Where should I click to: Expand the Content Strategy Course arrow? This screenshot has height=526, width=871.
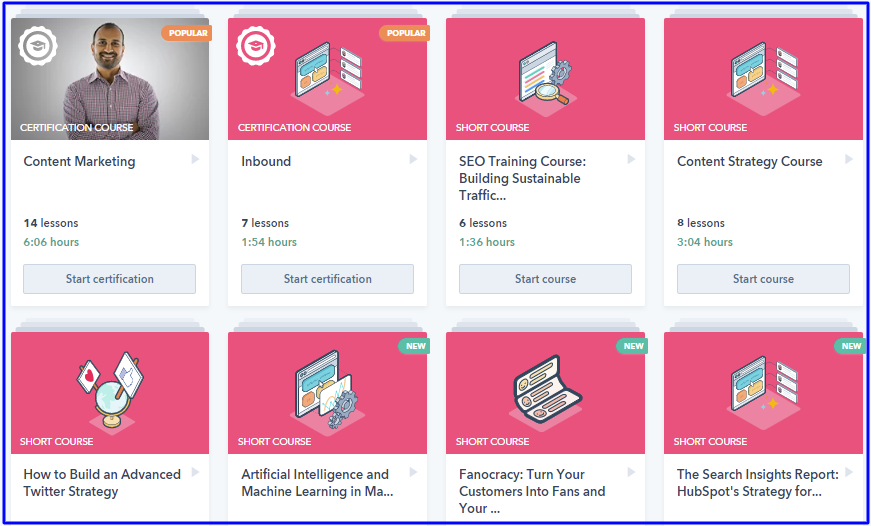coord(849,159)
